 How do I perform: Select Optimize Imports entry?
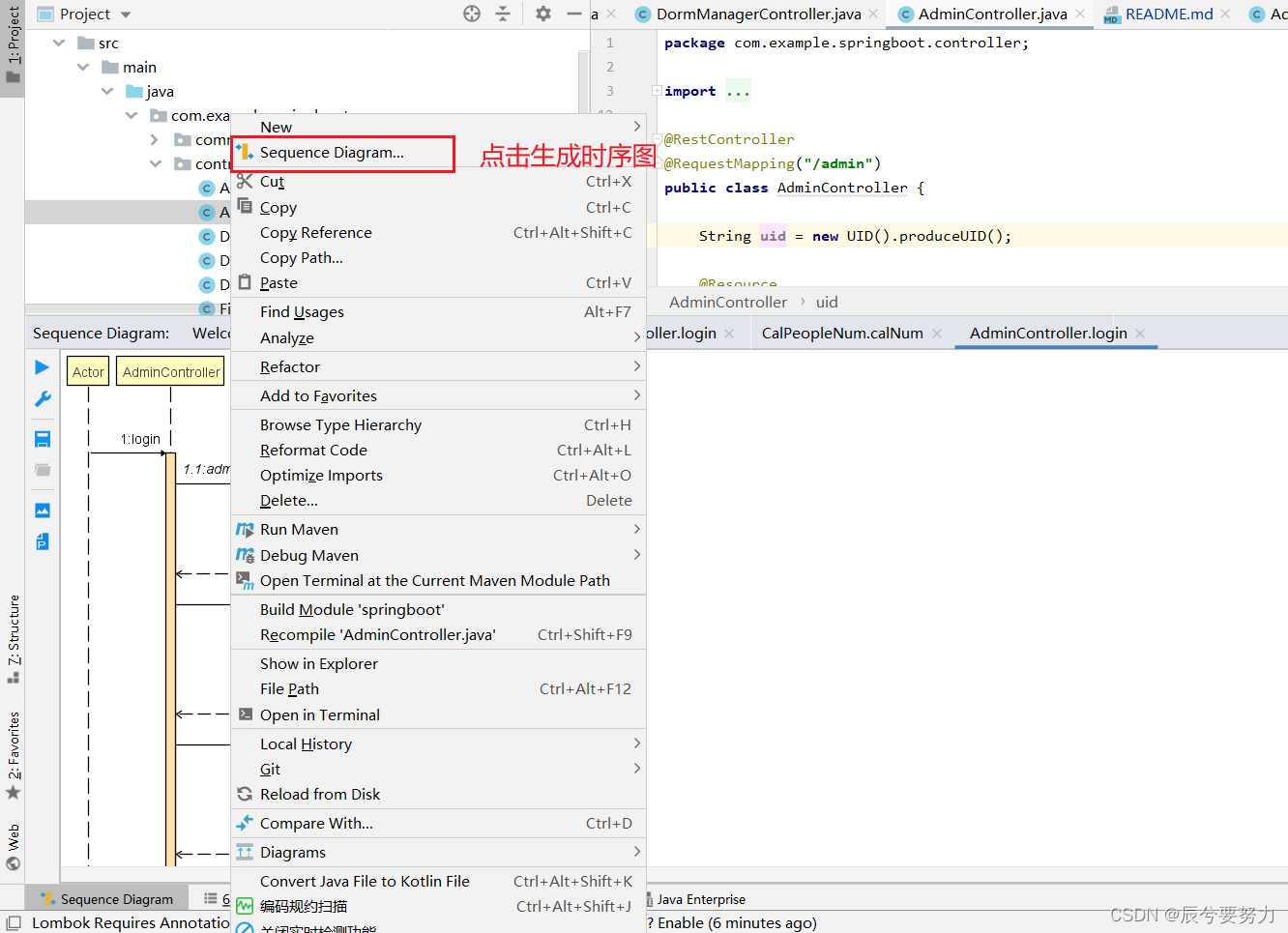[x=439, y=475]
